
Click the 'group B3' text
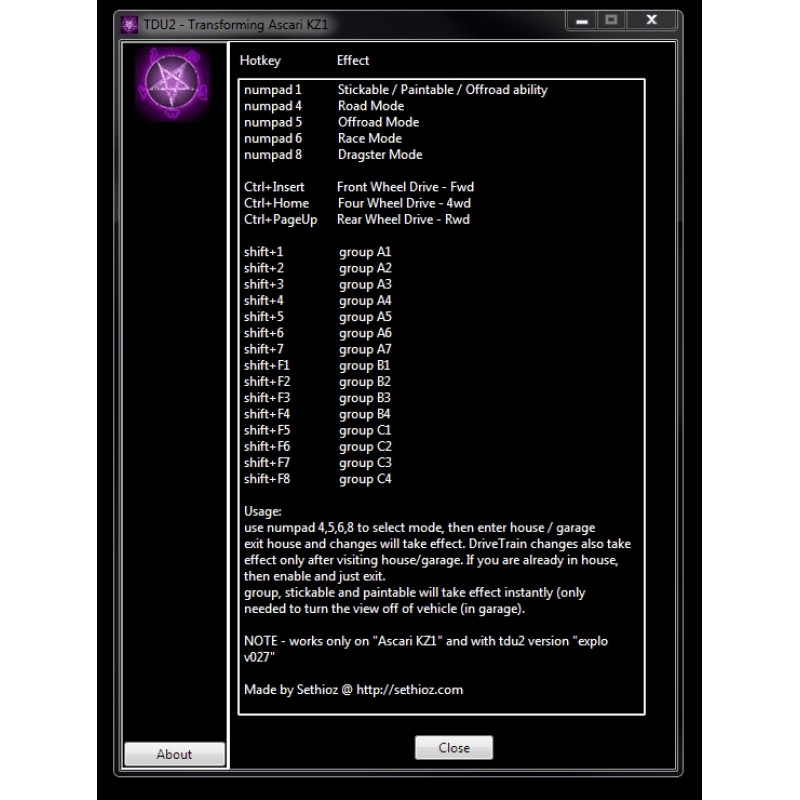click(x=364, y=398)
